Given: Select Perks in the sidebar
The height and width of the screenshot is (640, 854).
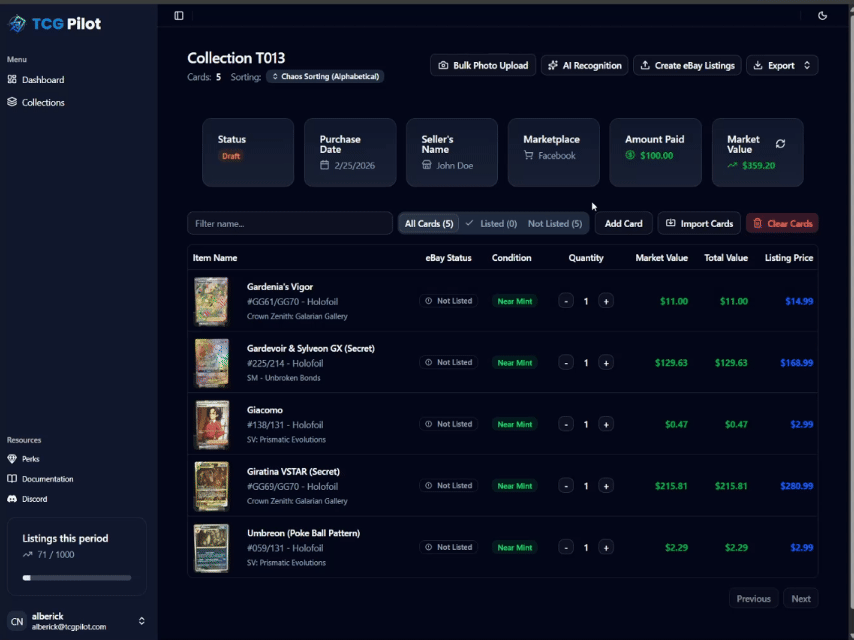Looking at the screenshot, I should click(30, 459).
